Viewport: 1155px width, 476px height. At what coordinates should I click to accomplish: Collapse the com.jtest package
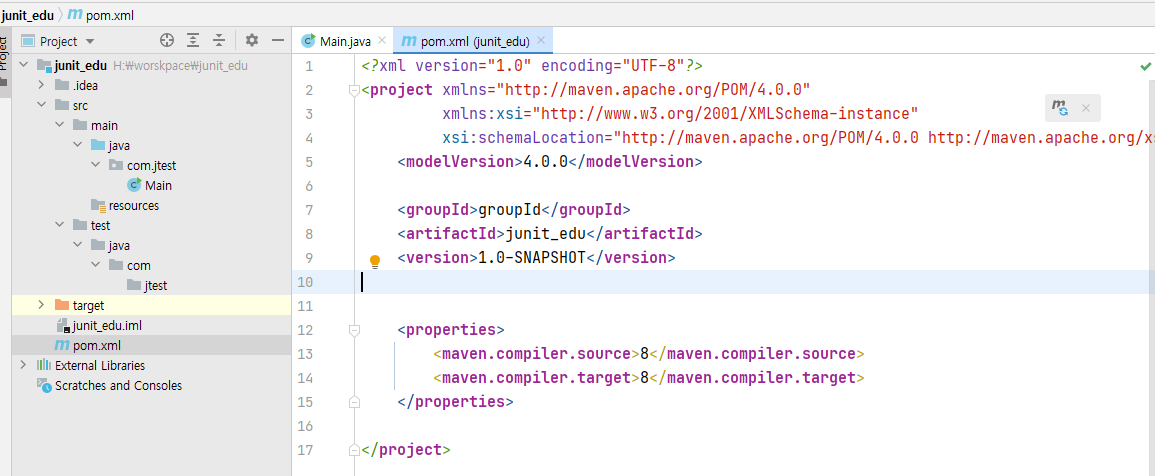tap(96, 165)
